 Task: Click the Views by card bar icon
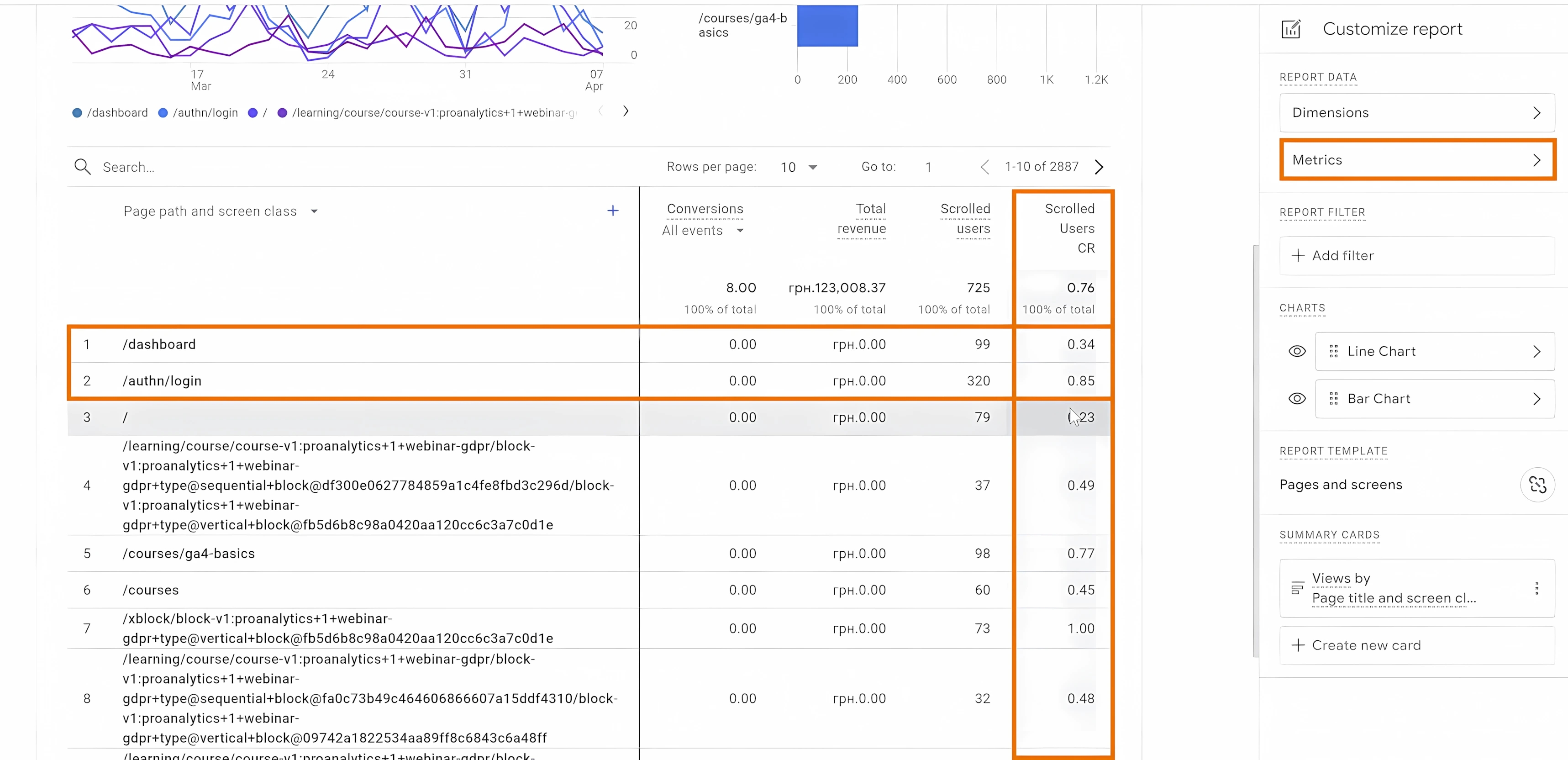[1297, 588]
